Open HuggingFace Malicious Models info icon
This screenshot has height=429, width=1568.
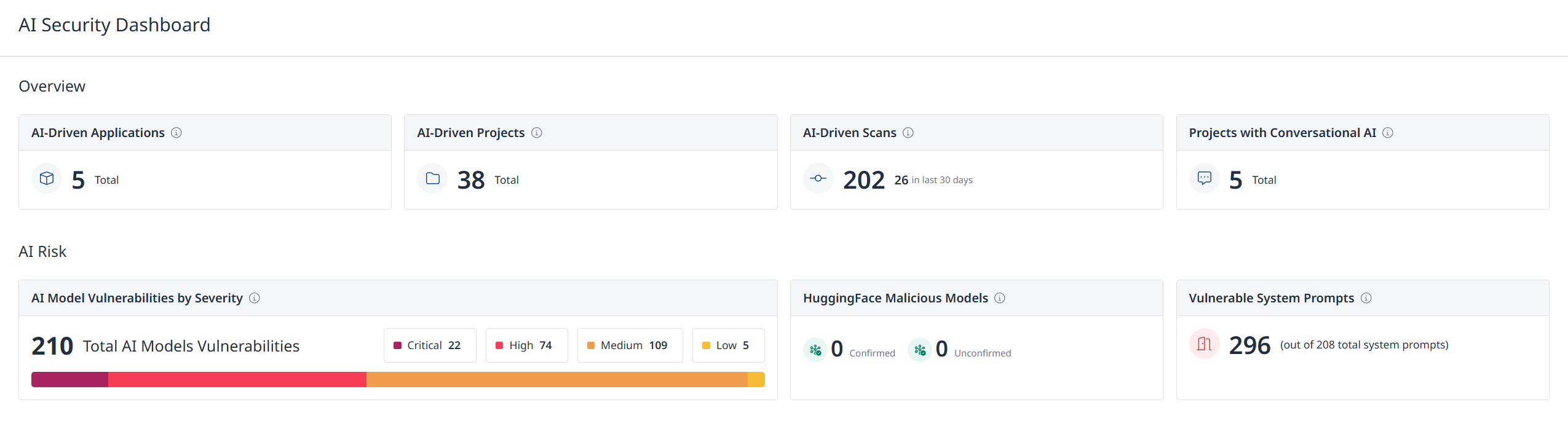(x=1000, y=298)
